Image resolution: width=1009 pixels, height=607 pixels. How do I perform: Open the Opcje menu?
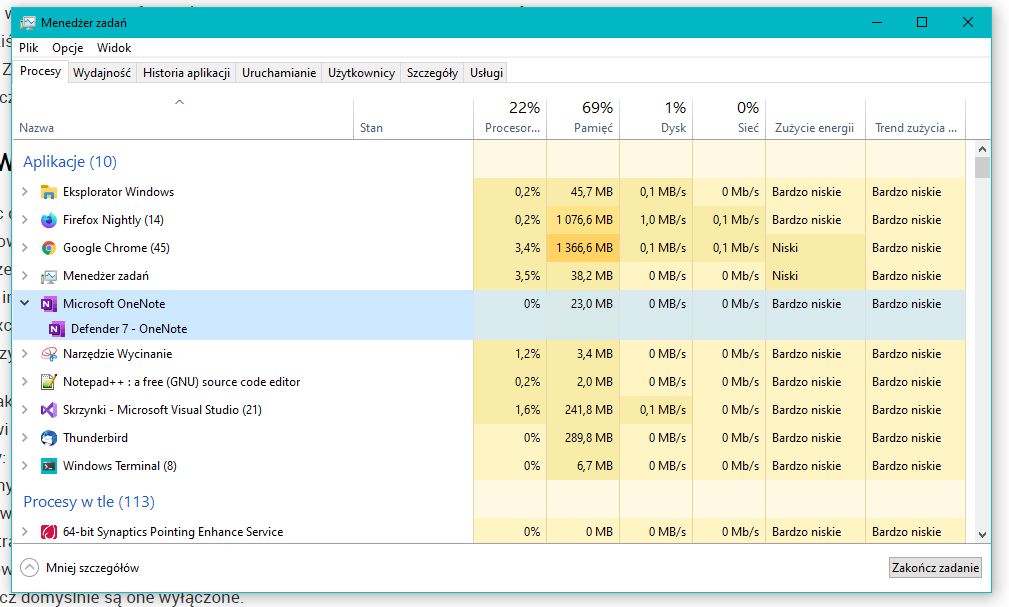(x=68, y=48)
